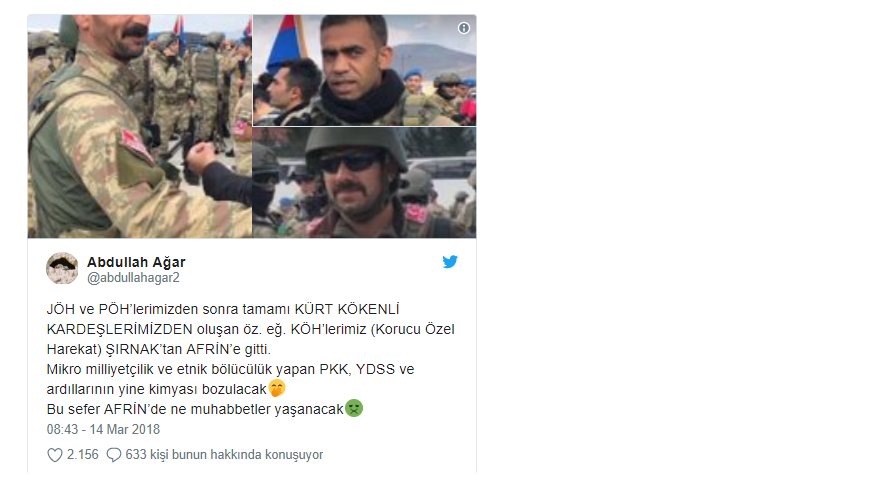Click the line starting "Mikro milliyetçilik"
This screenshot has width=880, height=482.
point(230,369)
